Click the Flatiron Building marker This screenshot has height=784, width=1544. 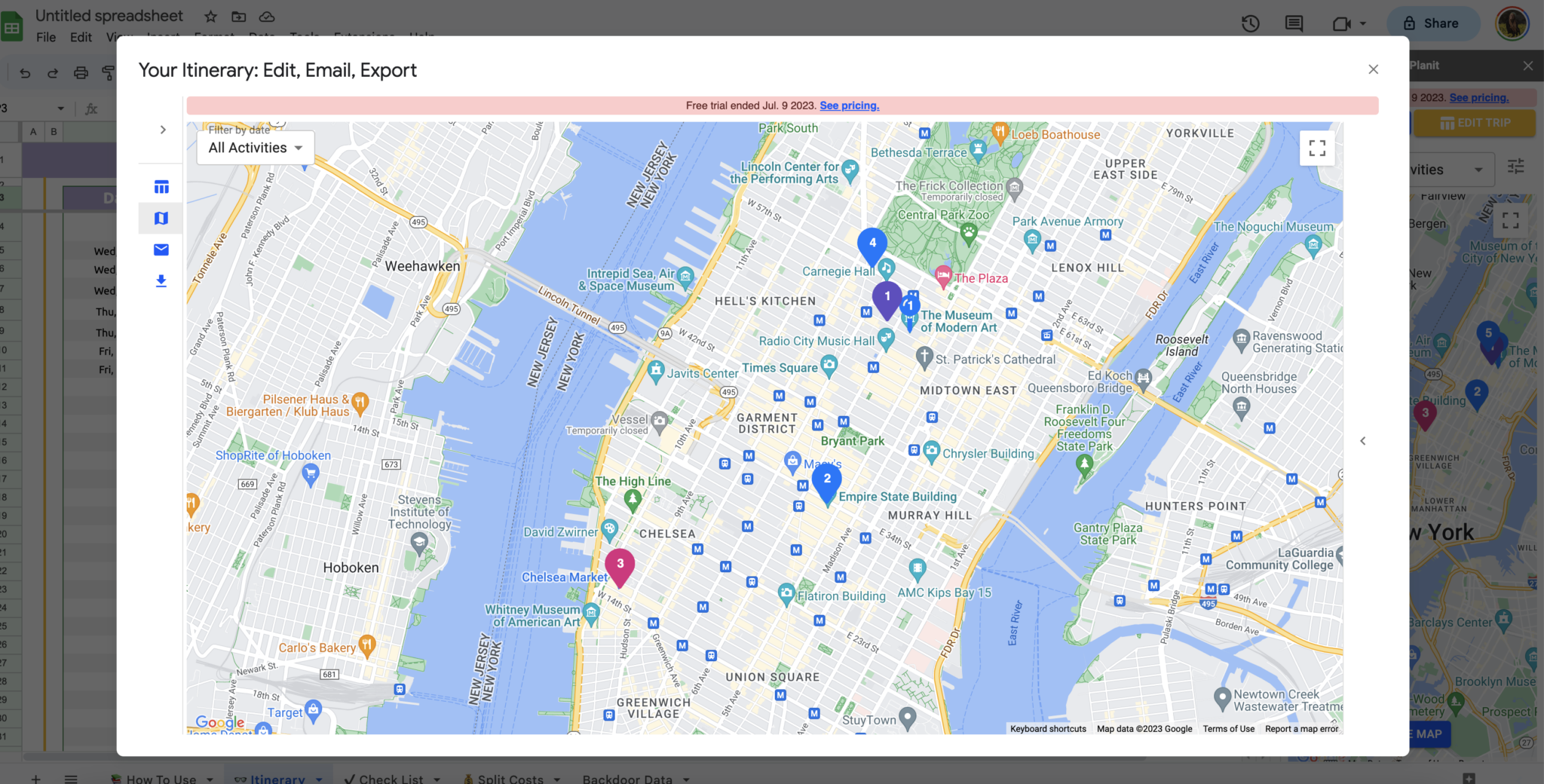[787, 594]
